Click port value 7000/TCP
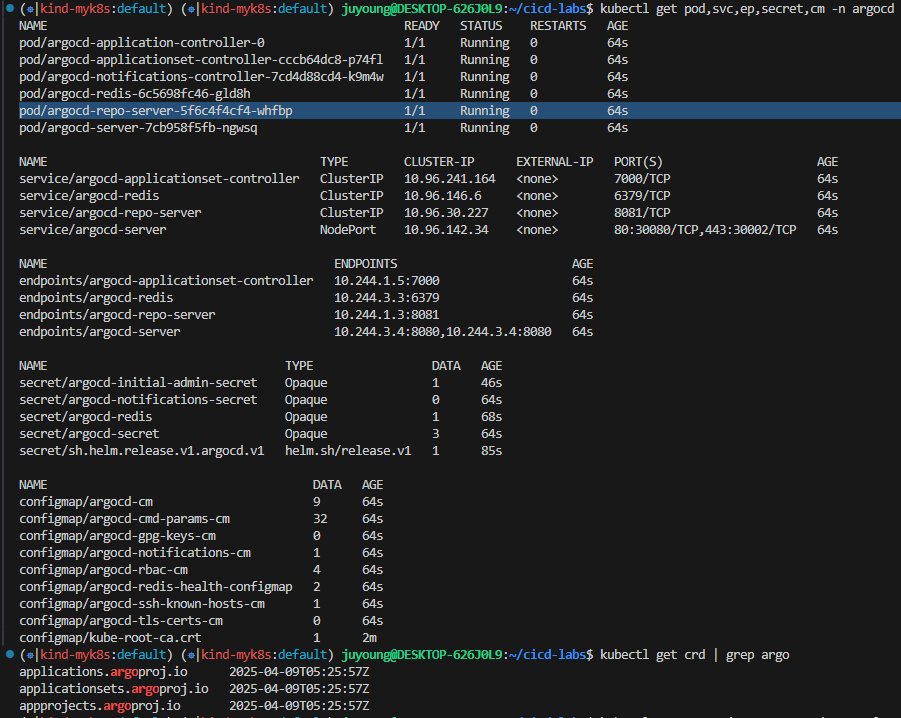Image resolution: width=901 pixels, height=718 pixels. coord(642,179)
